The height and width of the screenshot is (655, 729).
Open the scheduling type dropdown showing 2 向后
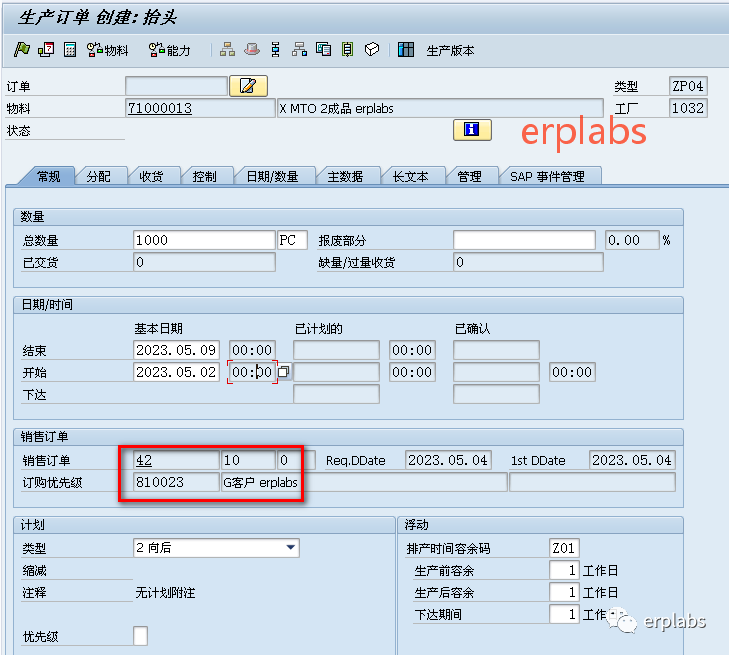pos(216,548)
